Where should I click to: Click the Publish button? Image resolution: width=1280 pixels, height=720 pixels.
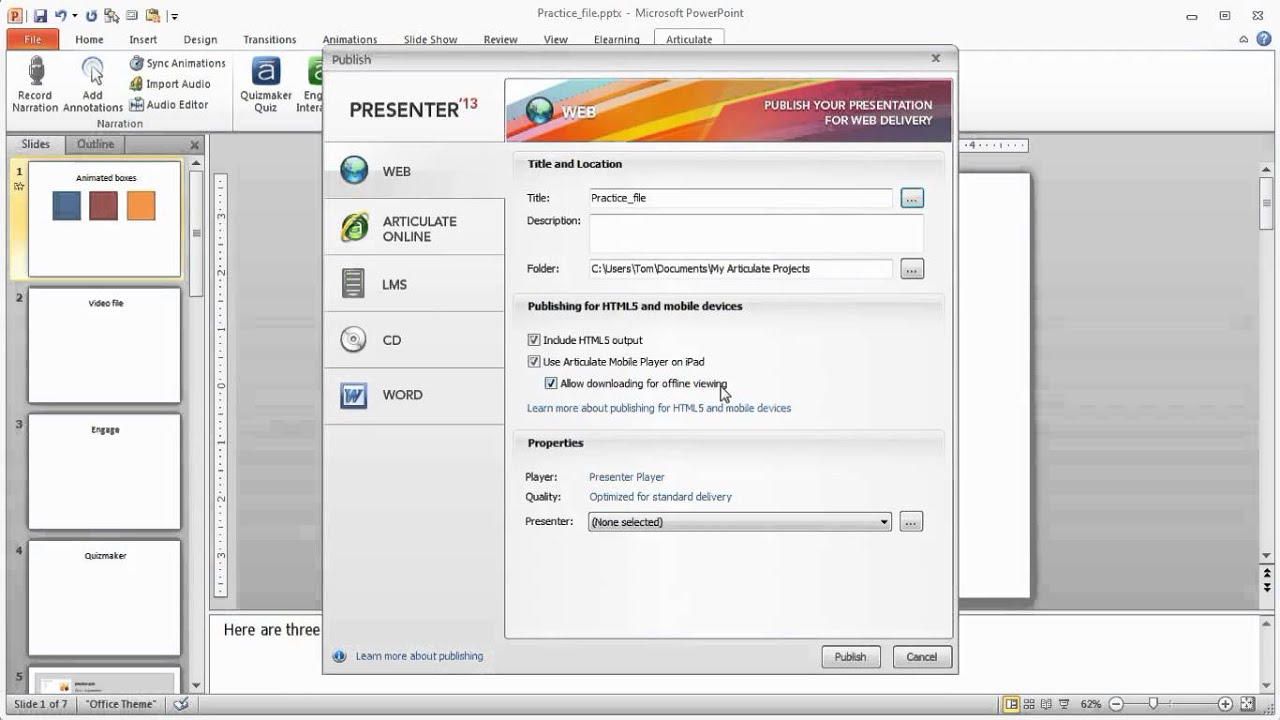[850, 657]
